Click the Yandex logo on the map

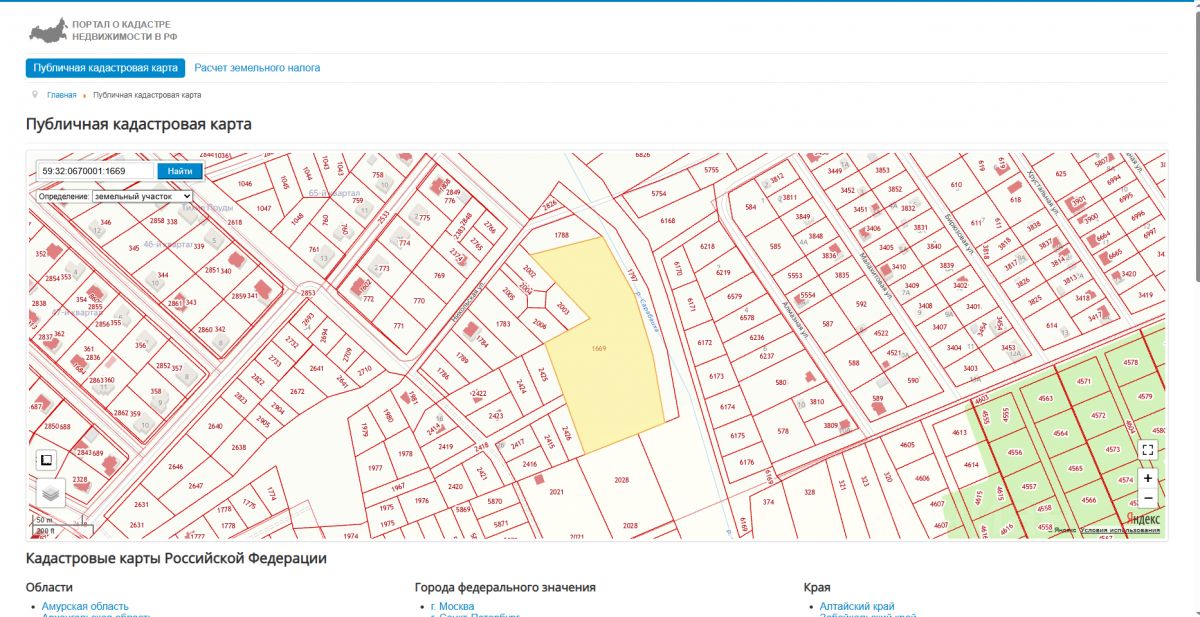coord(1143,519)
